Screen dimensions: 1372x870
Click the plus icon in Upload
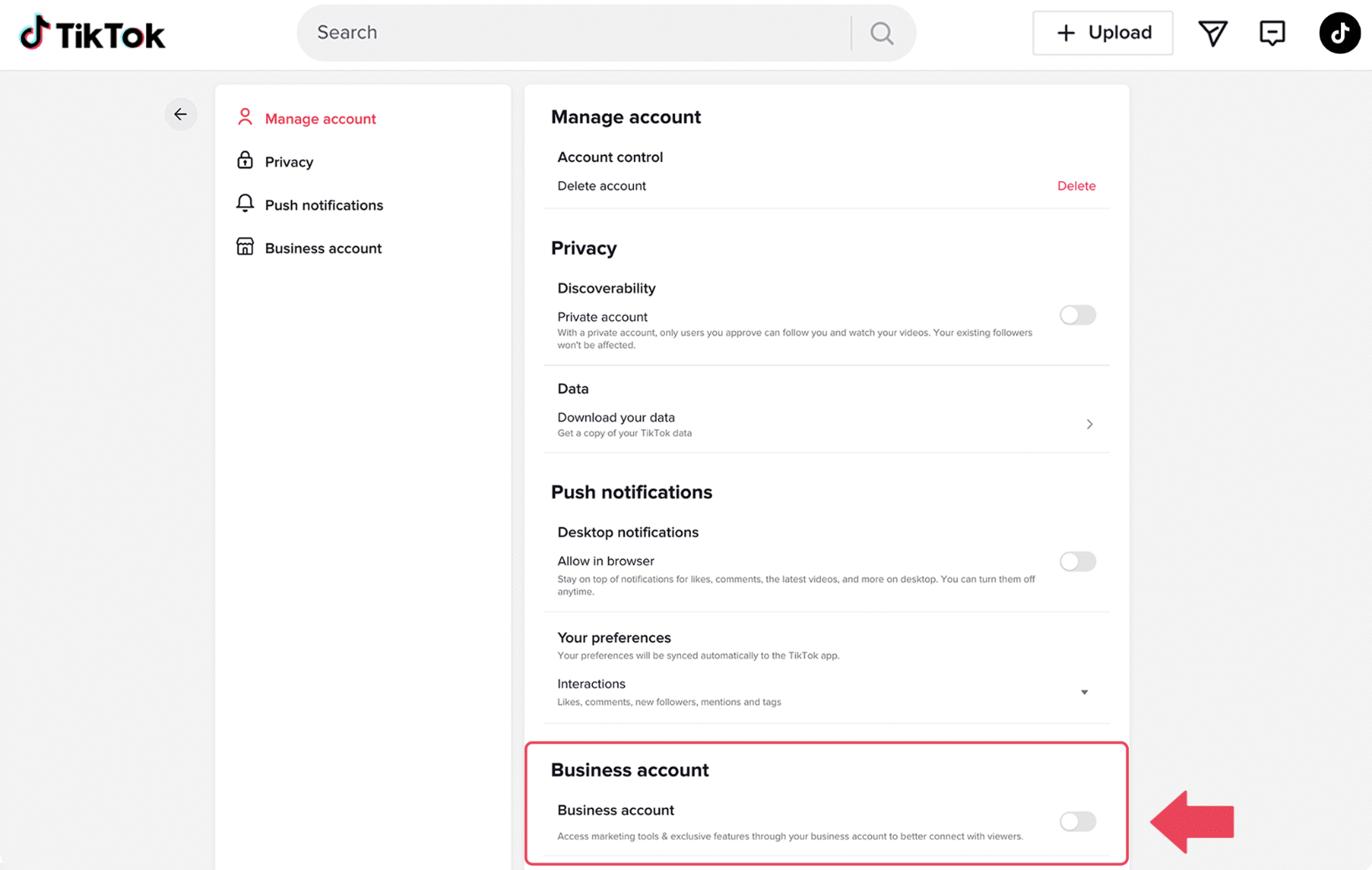[1066, 33]
